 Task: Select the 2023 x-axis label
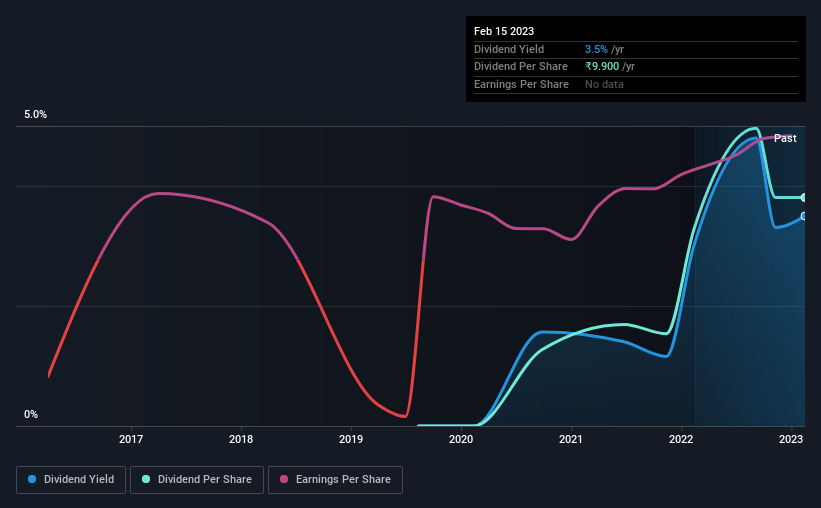791,439
